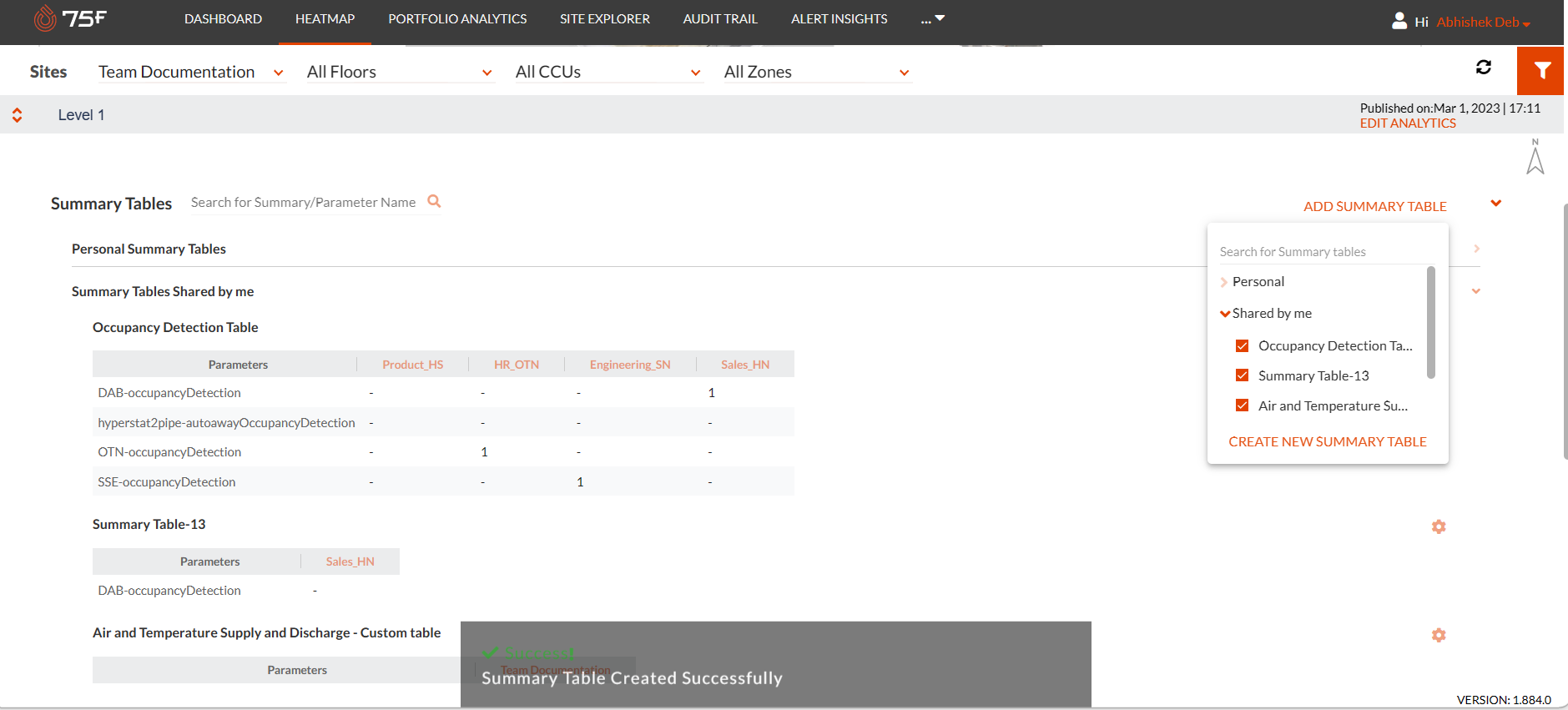
Task: Click the Level 1 floor label
Action: (x=81, y=115)
